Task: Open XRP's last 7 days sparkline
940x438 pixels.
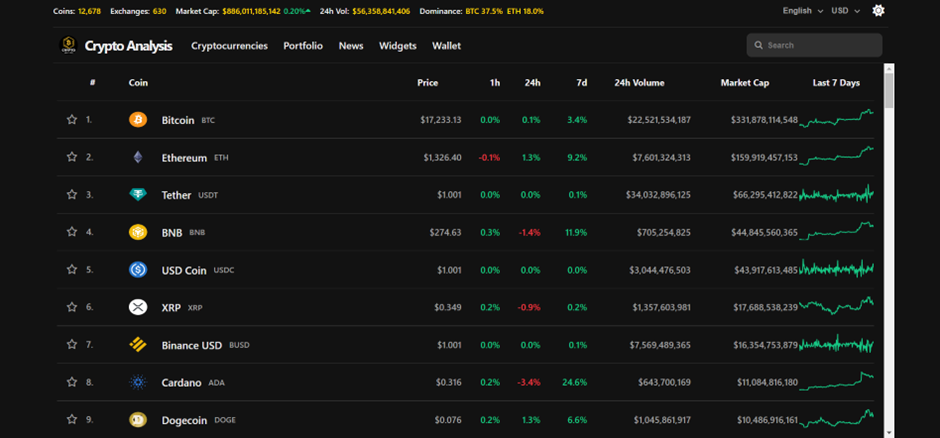Action: click(x=836, y=306)
